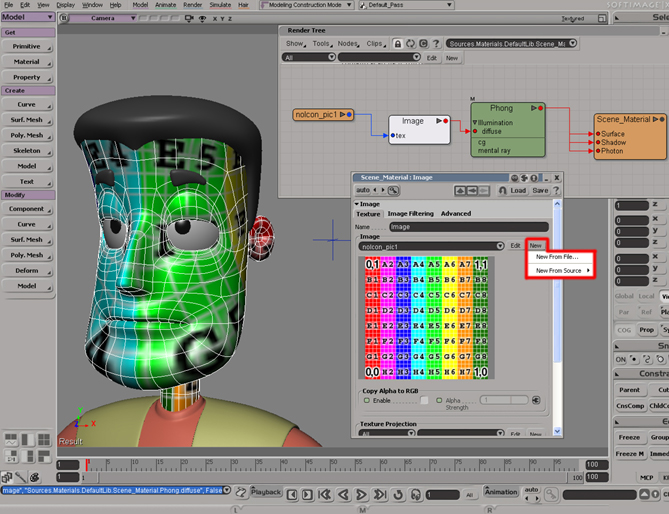669x514 pixels.
Task: Toggle the Alpha checkbox beside Strength
Action: [x=437, y=400]
